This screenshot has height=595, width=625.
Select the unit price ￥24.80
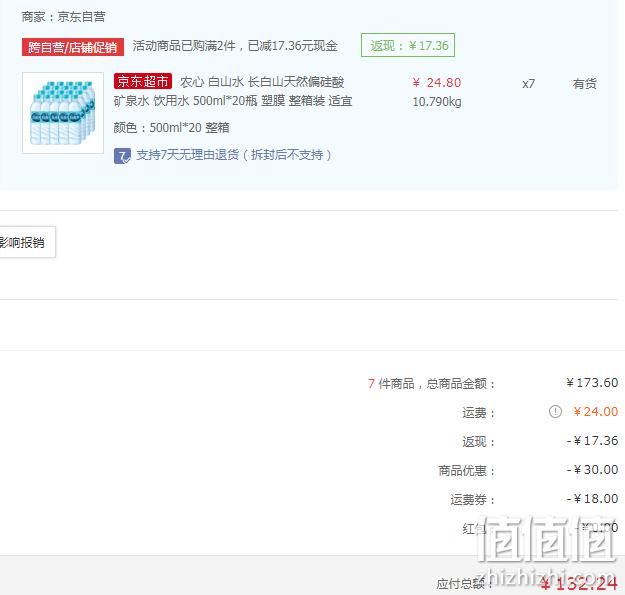click(x=437, y=82)
